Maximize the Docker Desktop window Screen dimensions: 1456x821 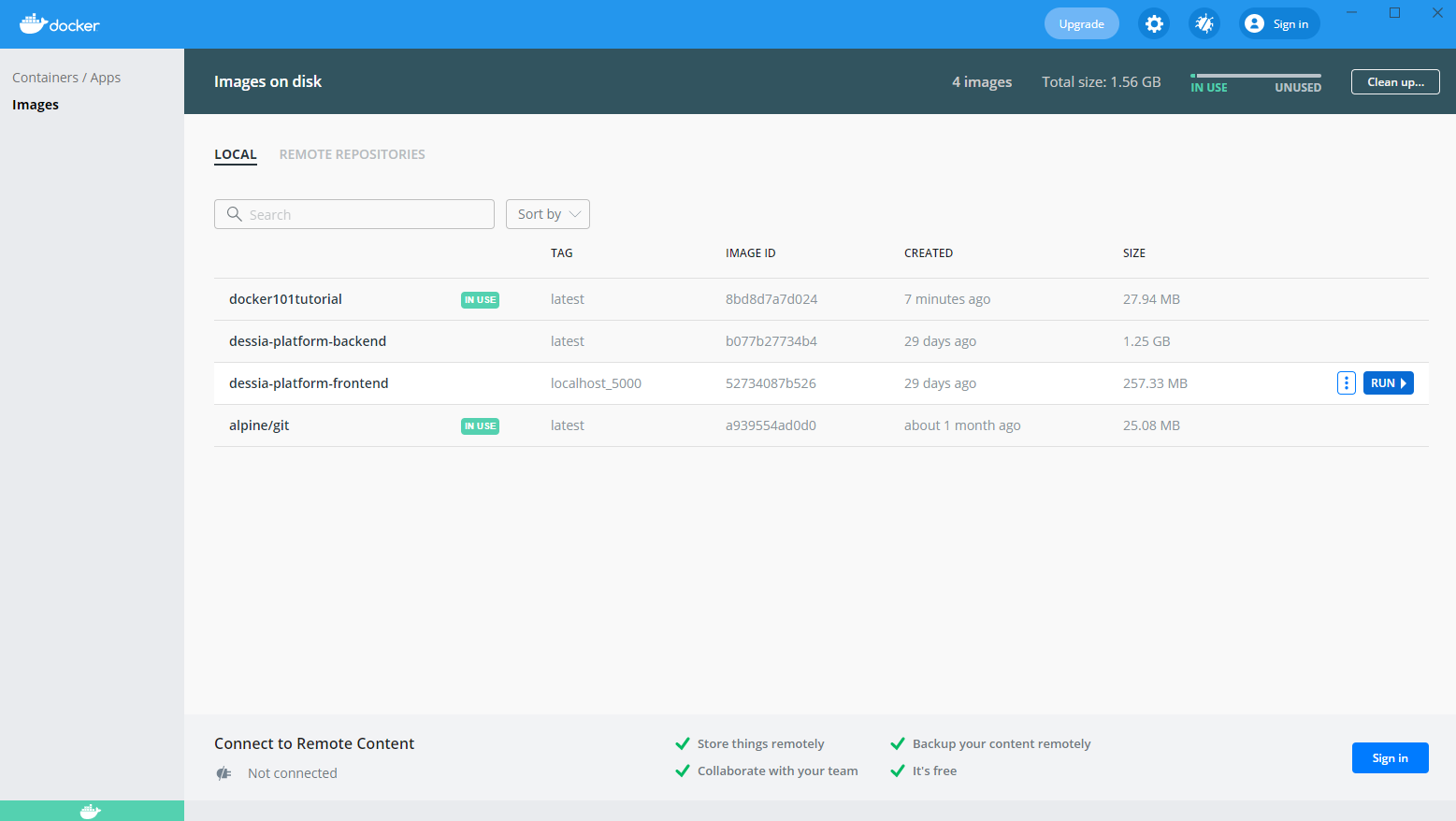click(x=1394, y=13)
